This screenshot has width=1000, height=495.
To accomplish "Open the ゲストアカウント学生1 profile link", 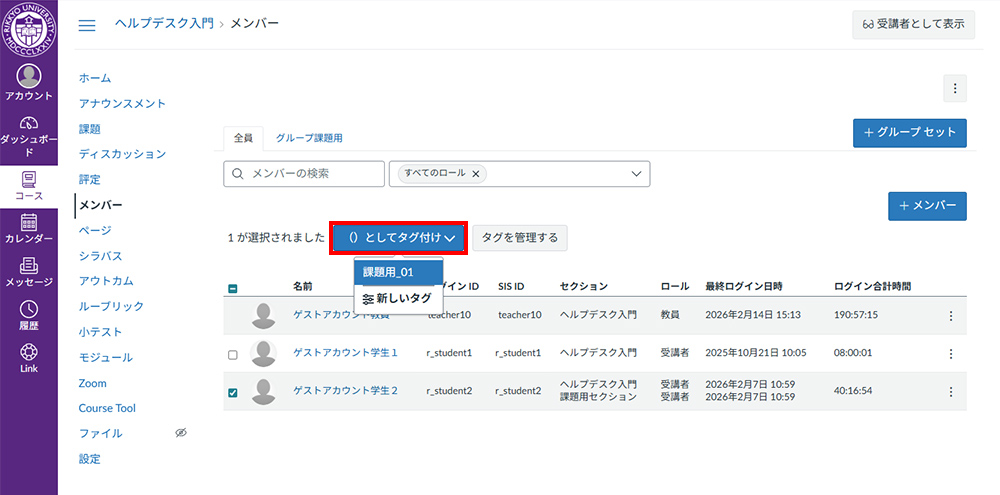I will point(345,353).
